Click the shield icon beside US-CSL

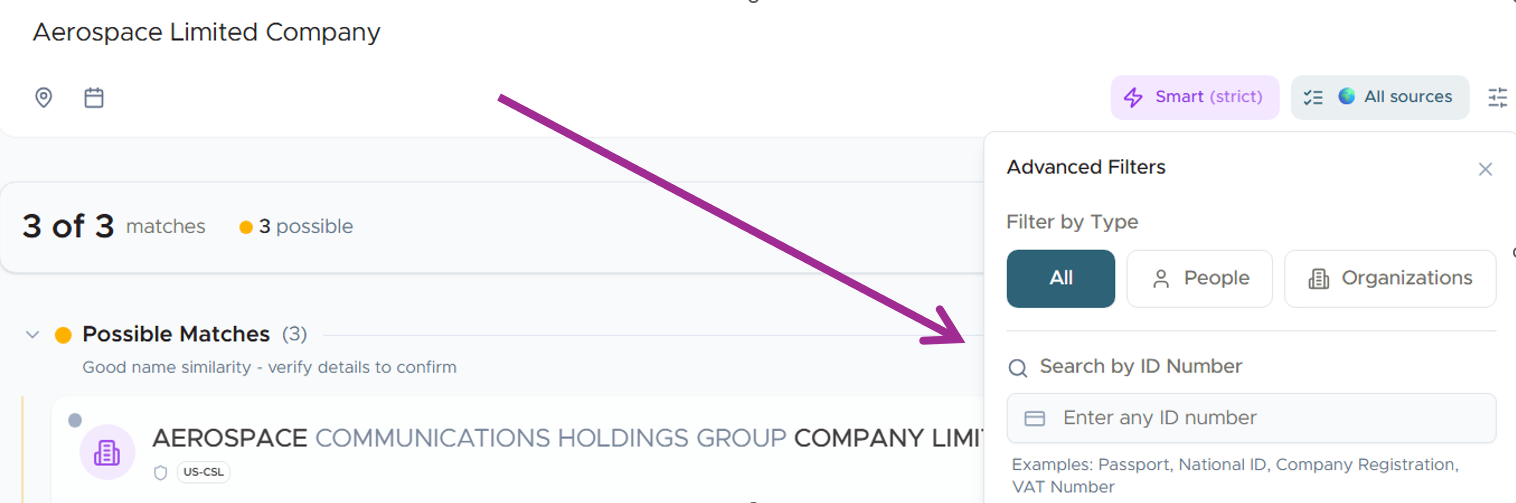(x=160, y=472)
